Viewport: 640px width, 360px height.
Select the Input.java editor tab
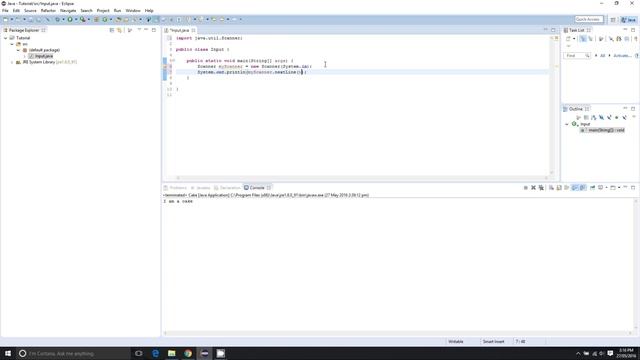(180, 30)
